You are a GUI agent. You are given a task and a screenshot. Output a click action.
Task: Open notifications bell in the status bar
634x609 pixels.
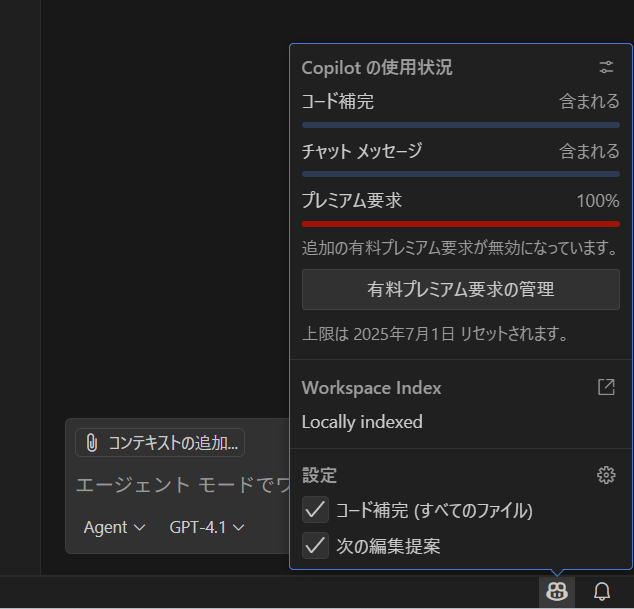click(602, 592)
